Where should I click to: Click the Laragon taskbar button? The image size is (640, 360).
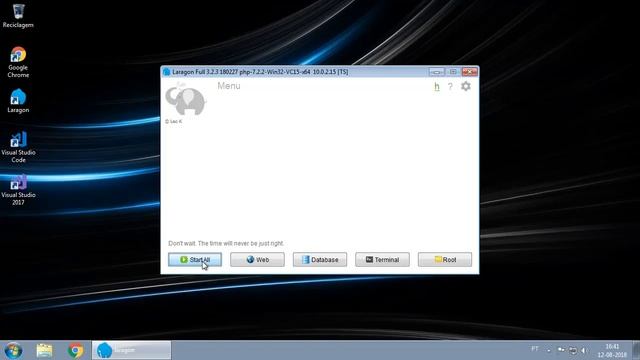click(x=131, y=350)
